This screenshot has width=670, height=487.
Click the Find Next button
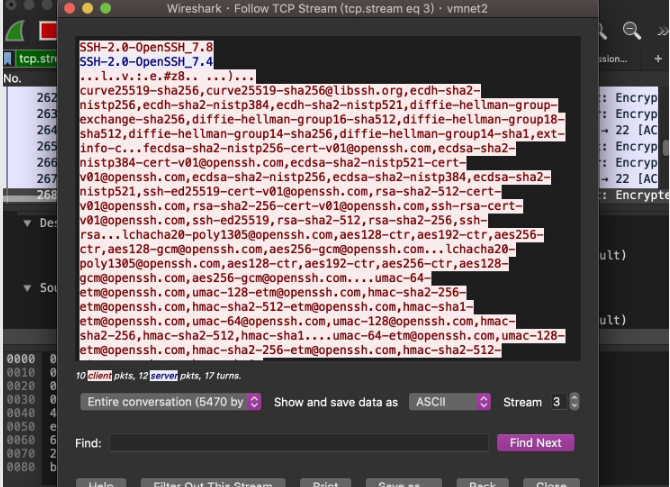pos(535,443)
